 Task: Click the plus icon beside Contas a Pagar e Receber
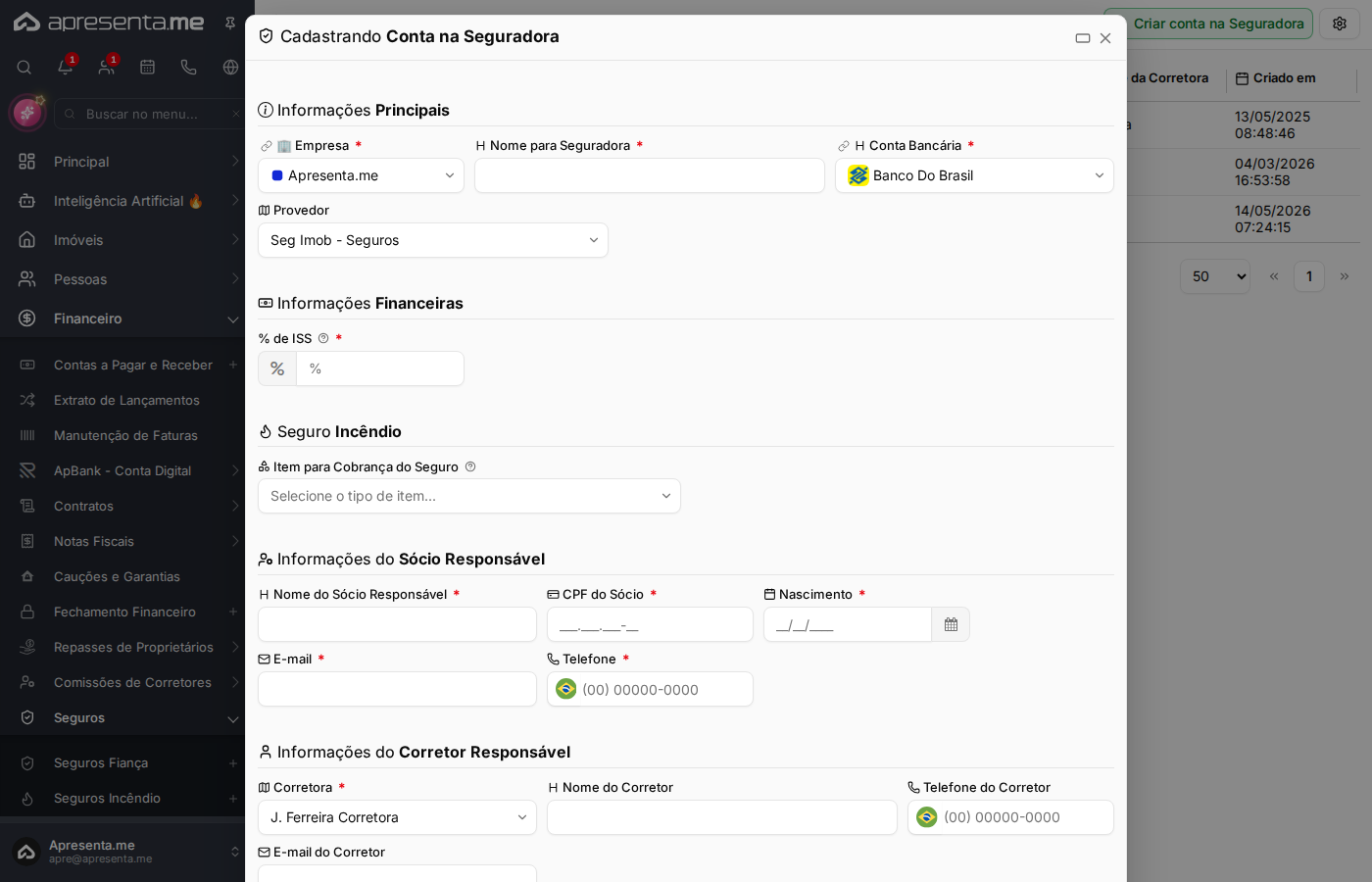pyautogui.click(x=233, y=365)
